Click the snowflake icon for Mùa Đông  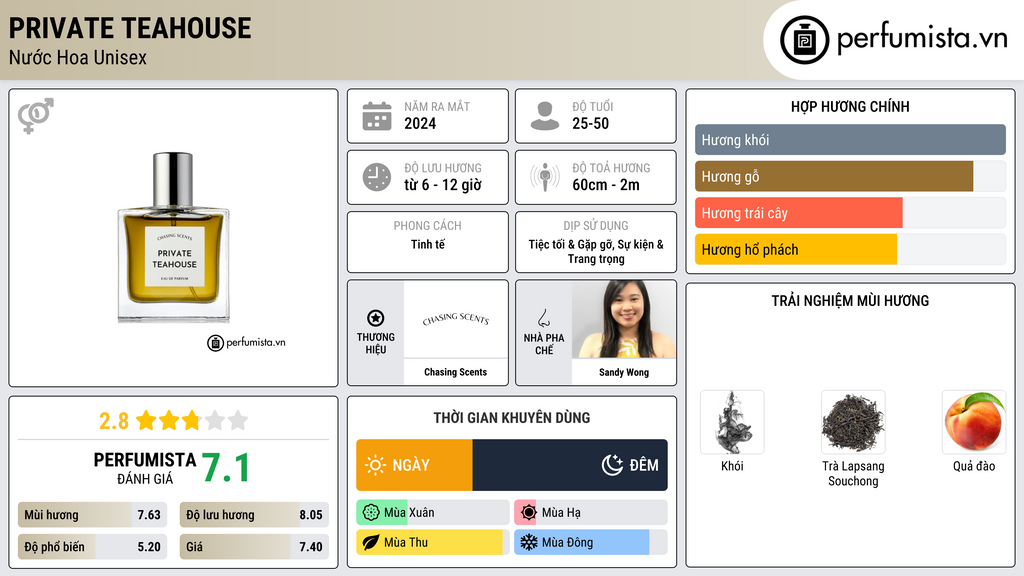pyautogui.click(x=529, y=543)
